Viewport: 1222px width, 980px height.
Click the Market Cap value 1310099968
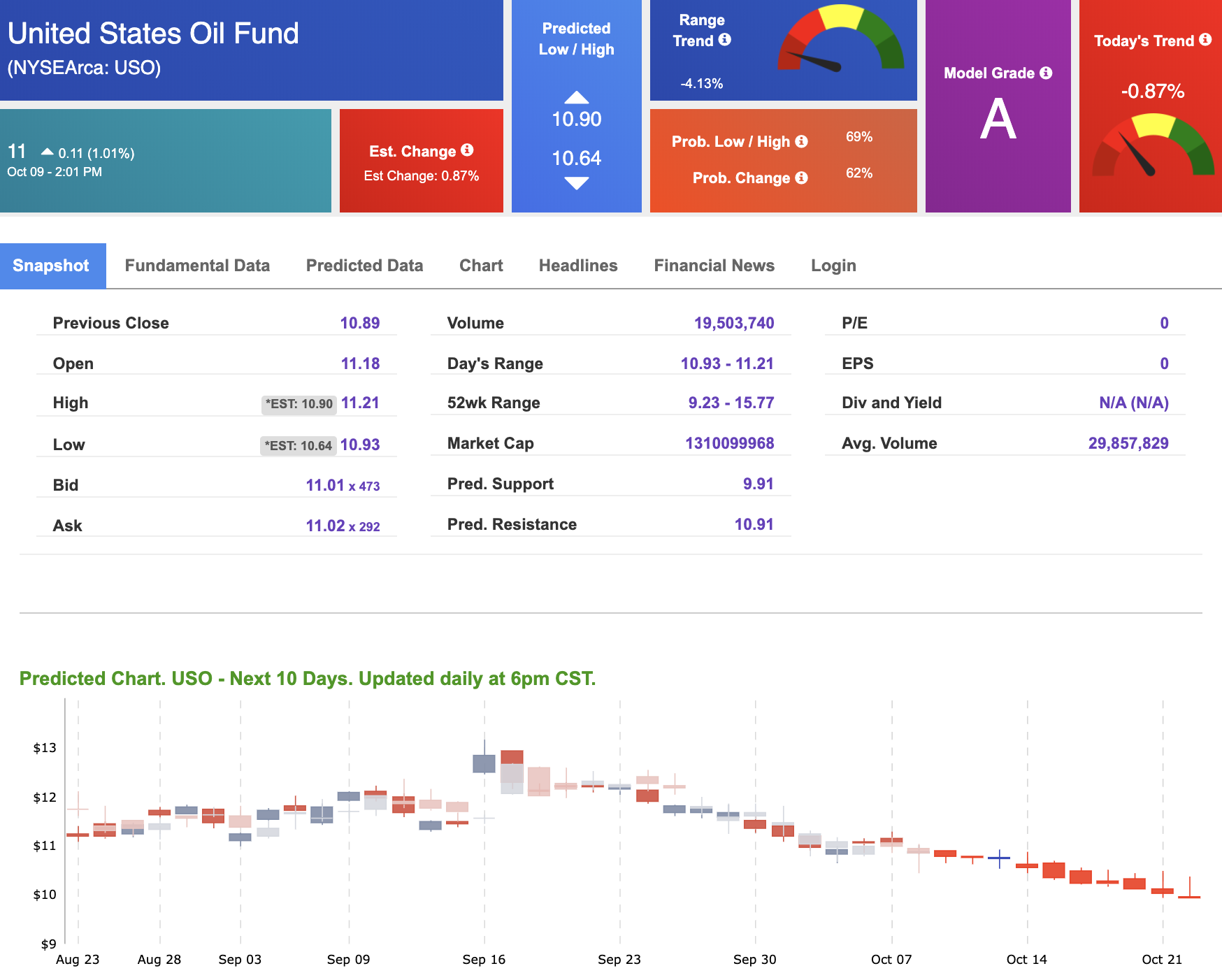(730, 443)
